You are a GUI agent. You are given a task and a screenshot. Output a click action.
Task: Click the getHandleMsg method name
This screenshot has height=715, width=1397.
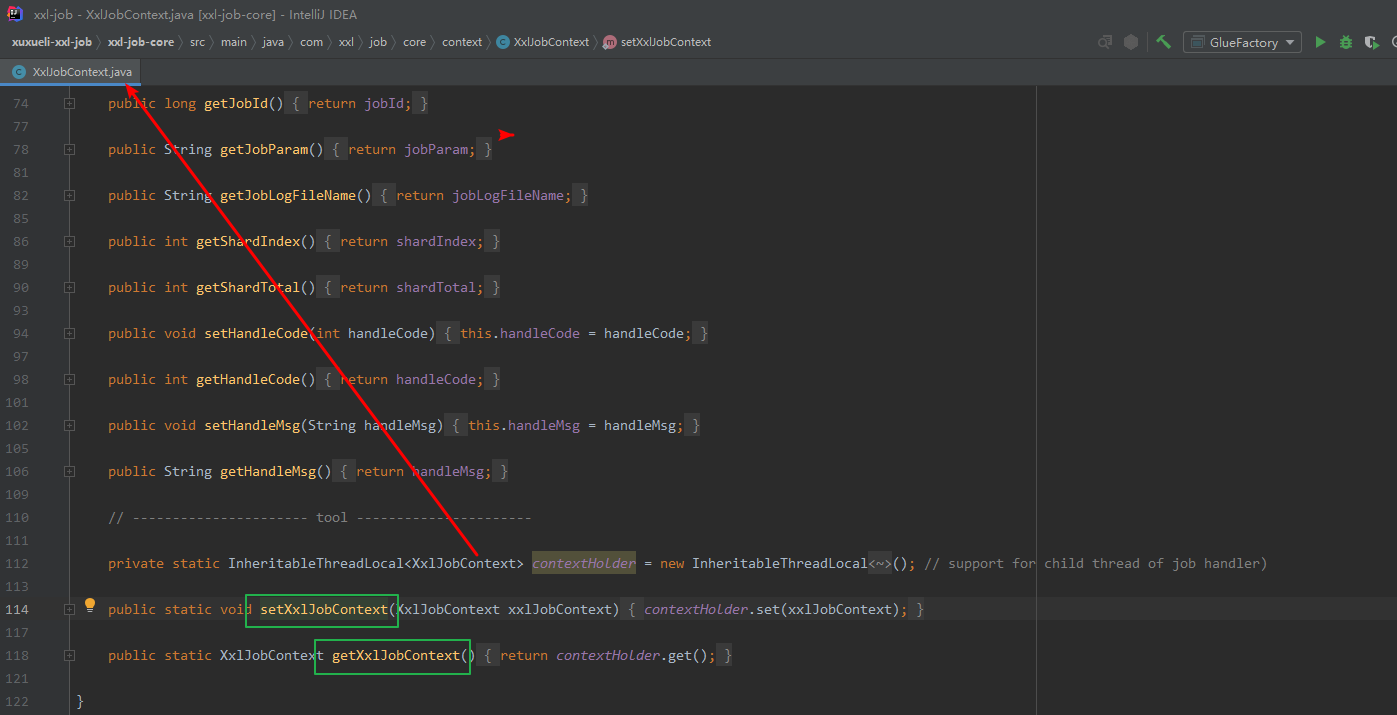[268, 471]
